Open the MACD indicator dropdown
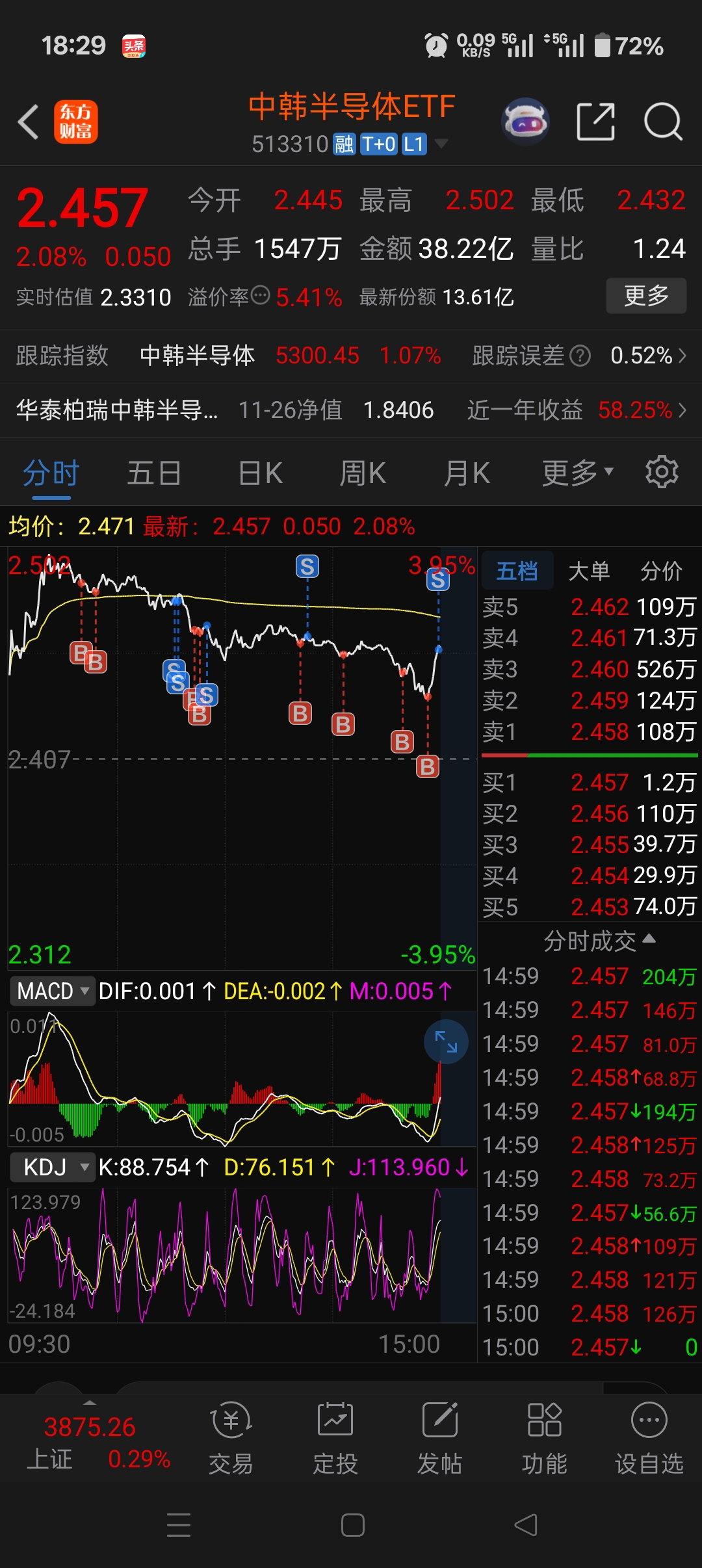Screen dimensions: 702x1568 [53, 991]
